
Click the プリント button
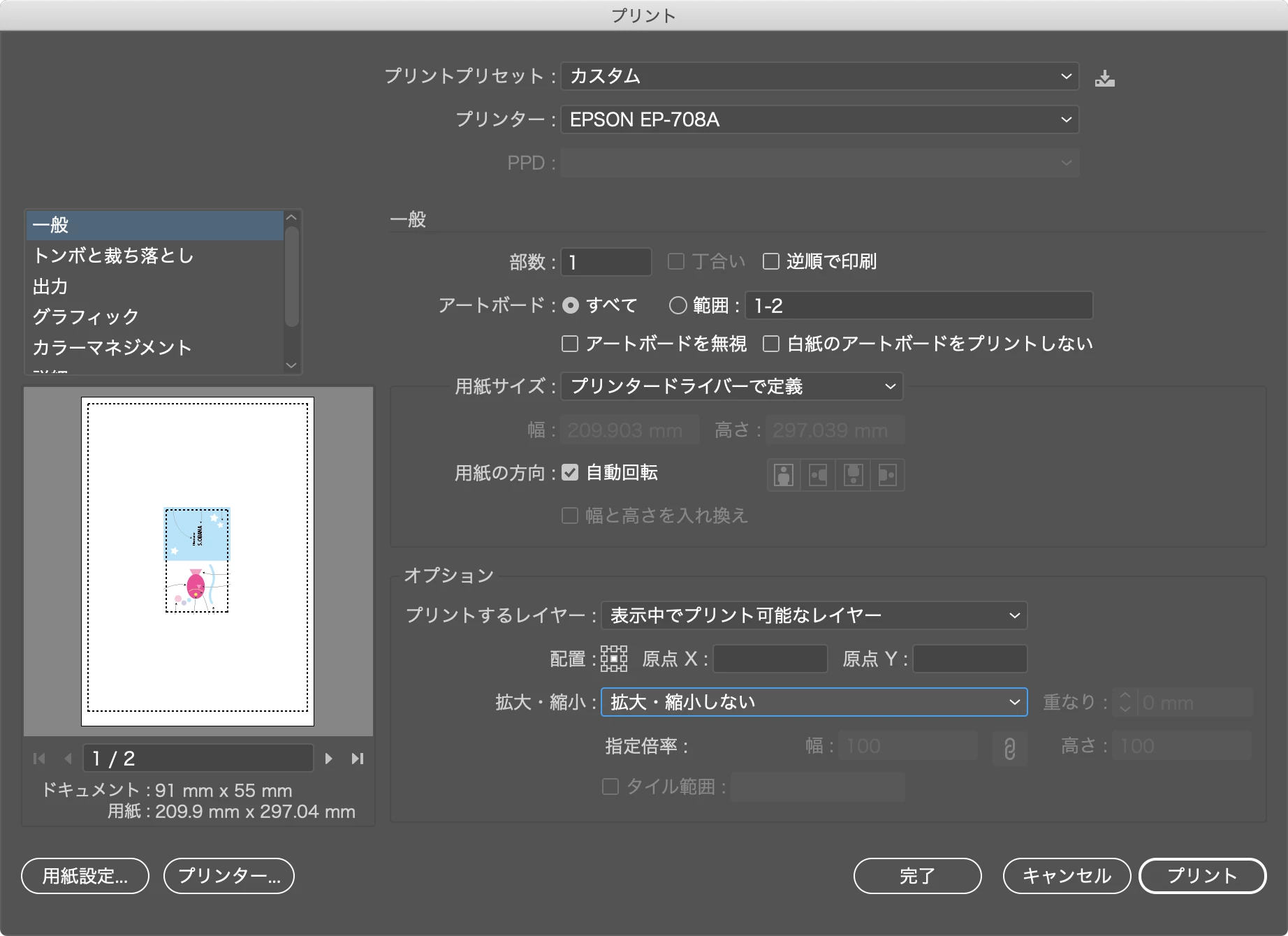(1203, 876)
